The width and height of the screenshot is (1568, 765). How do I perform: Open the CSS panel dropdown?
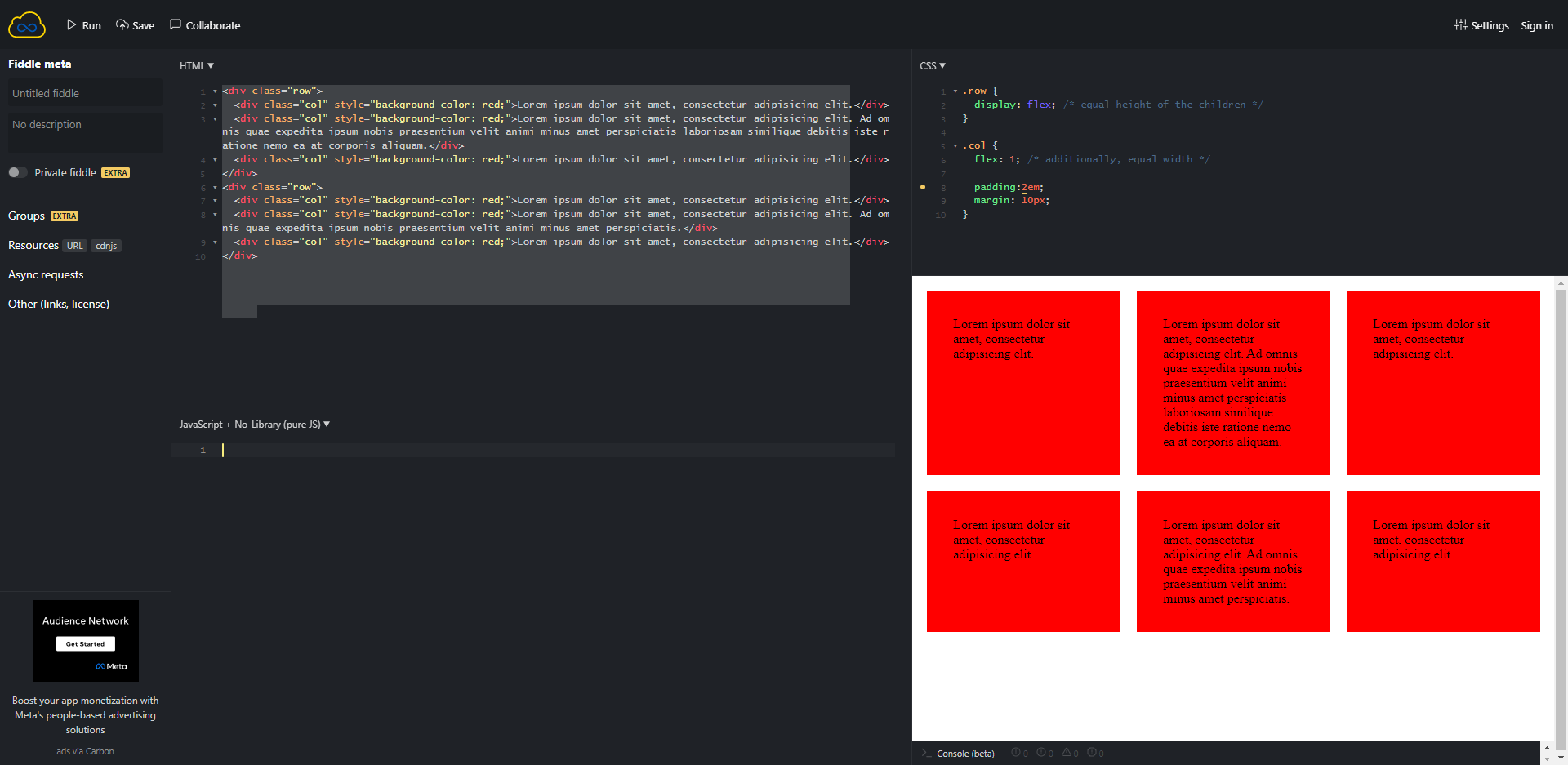[x=933, y=66]
